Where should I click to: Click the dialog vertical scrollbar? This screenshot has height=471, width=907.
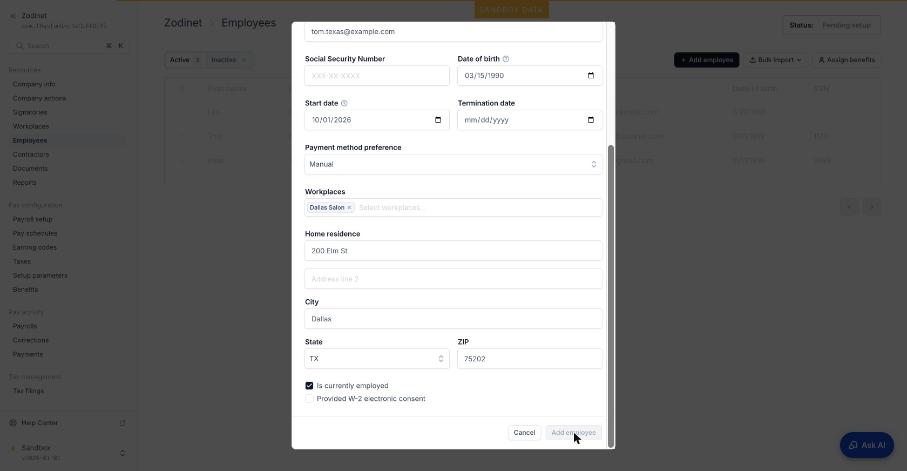click(610, 296)
